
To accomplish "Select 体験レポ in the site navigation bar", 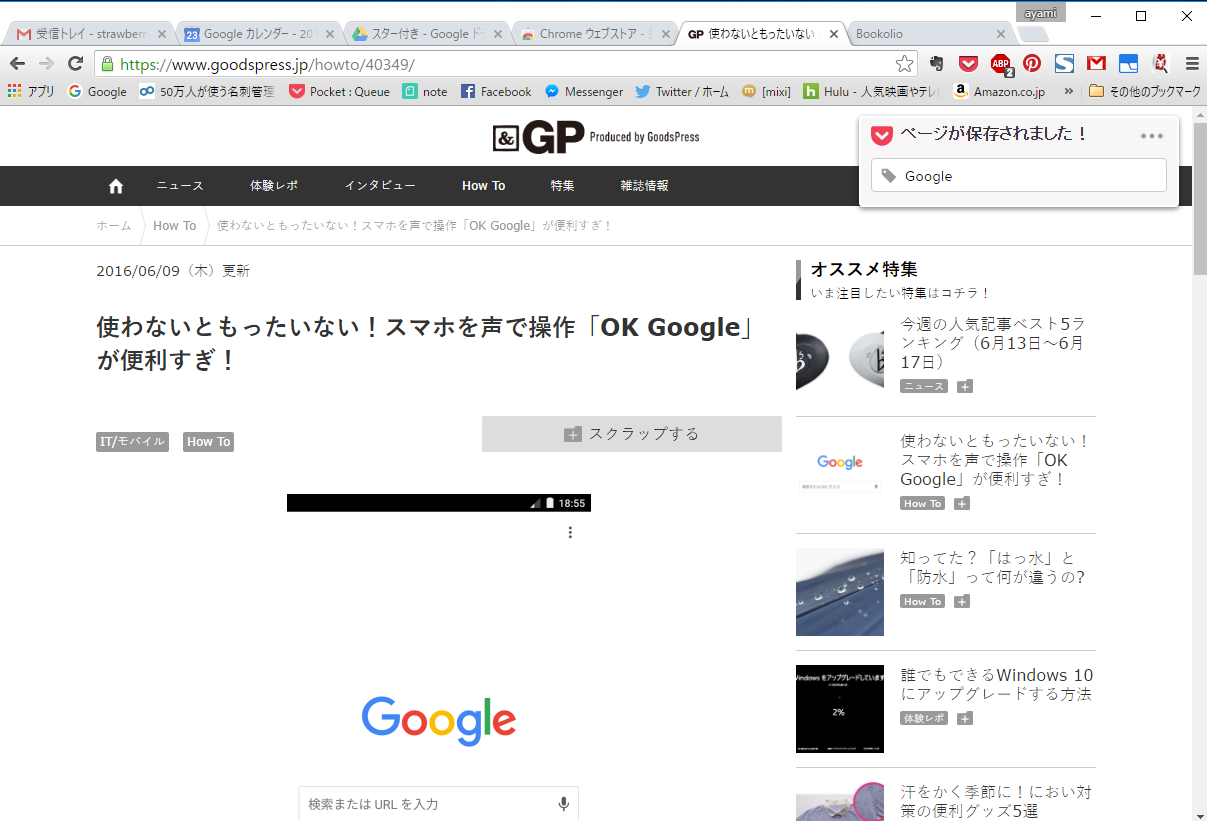I will click(274, 186).
